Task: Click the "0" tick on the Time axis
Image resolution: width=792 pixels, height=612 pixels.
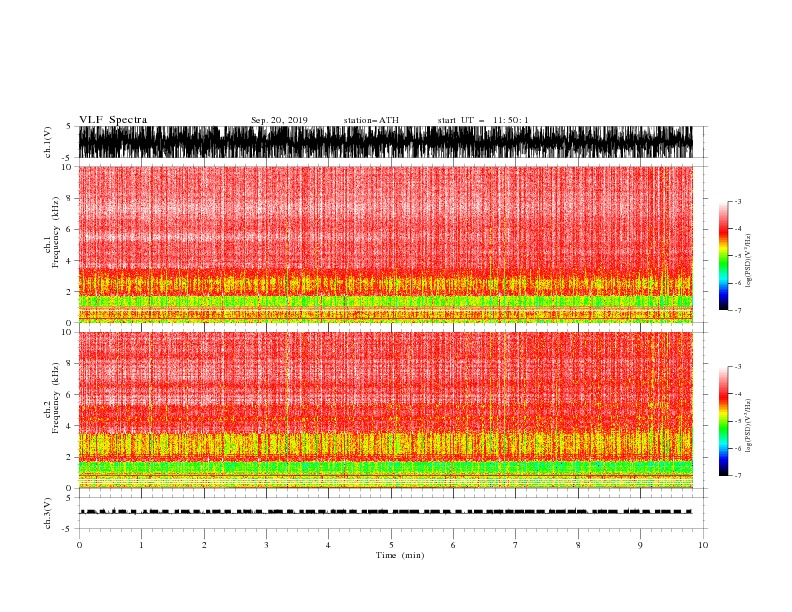Action: tap(79, 545)
